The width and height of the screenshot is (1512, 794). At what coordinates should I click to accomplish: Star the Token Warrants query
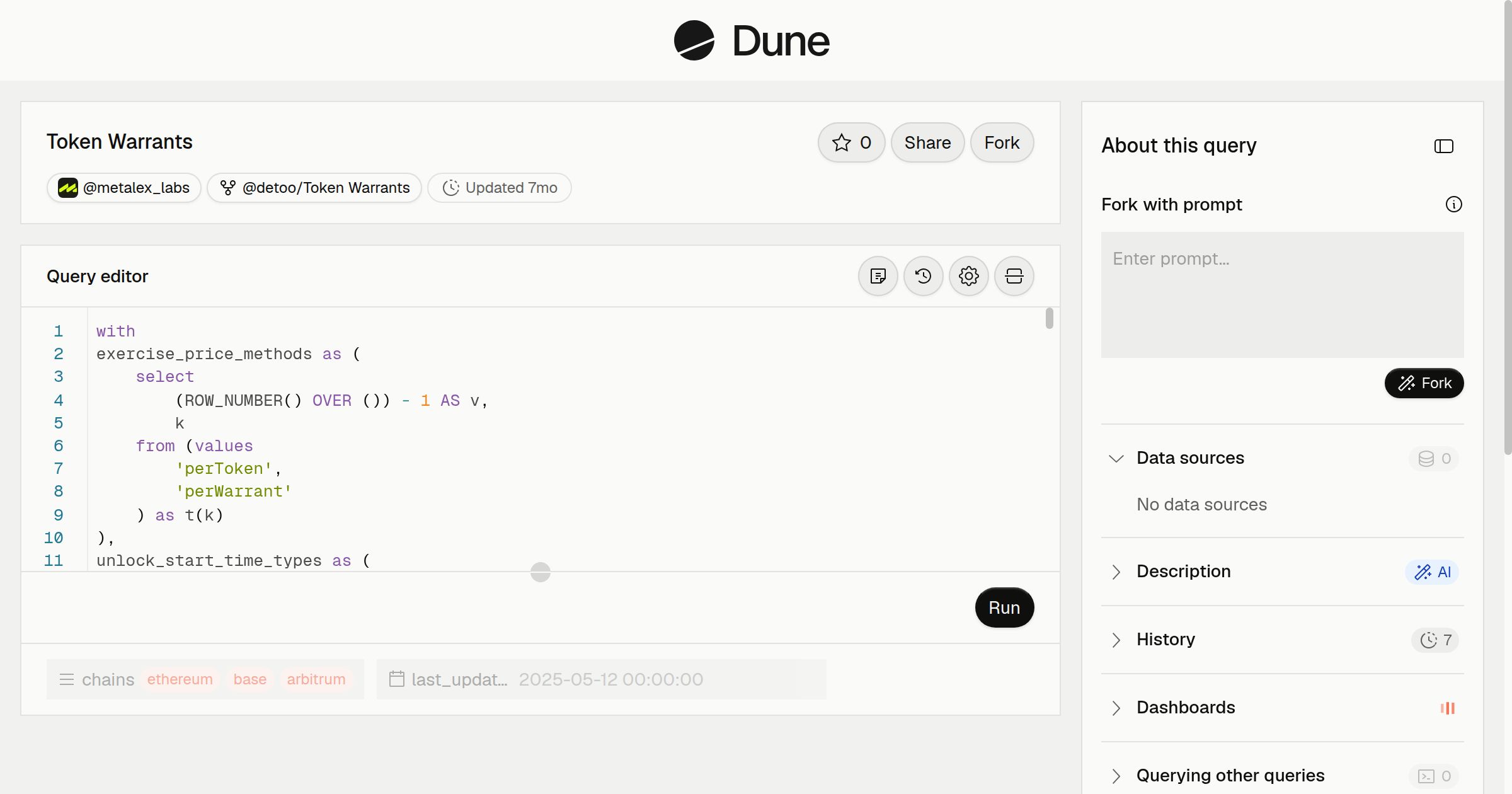tap(851, 142)
